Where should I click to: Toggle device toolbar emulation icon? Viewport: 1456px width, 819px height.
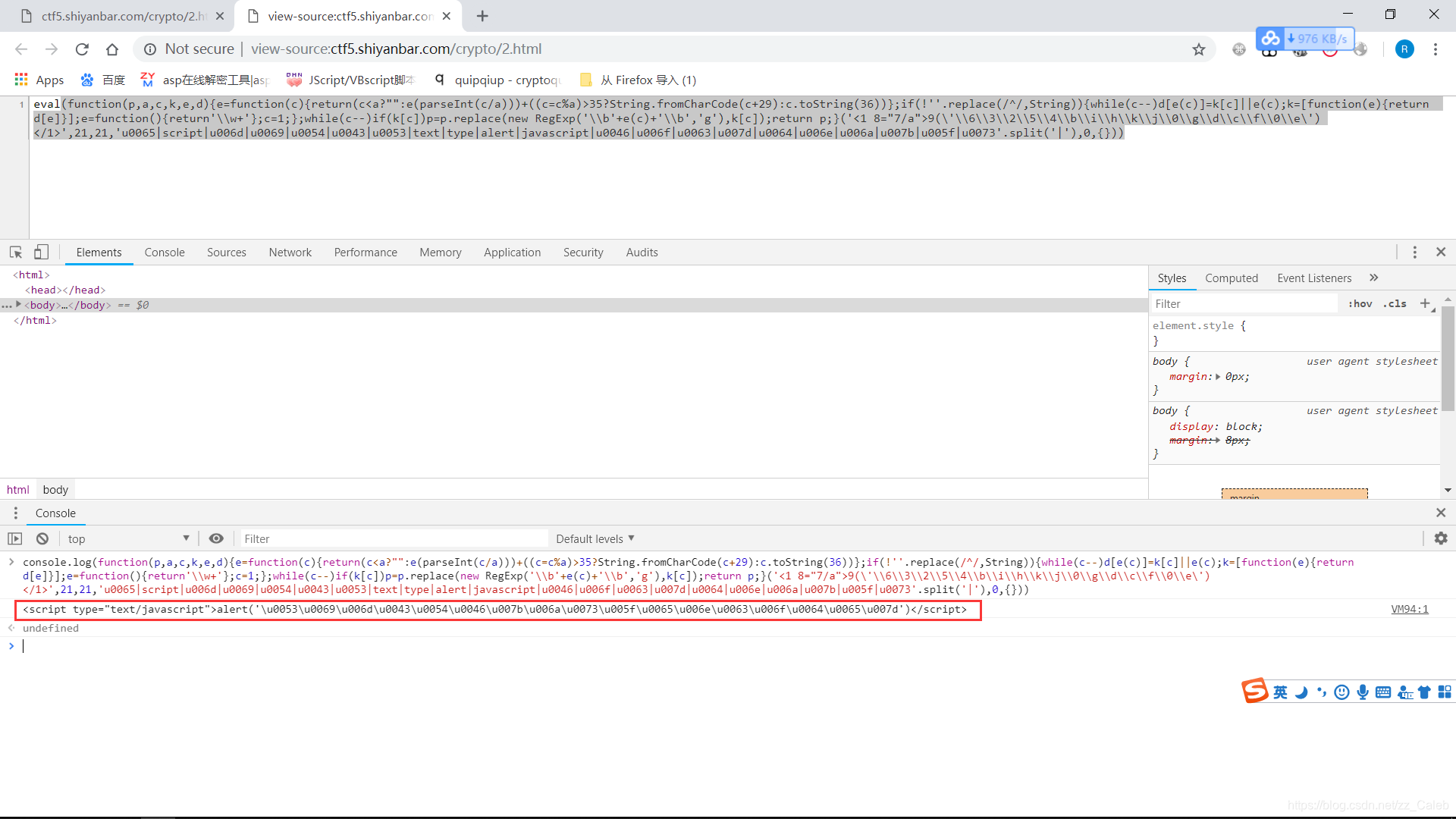coord(41,252)
